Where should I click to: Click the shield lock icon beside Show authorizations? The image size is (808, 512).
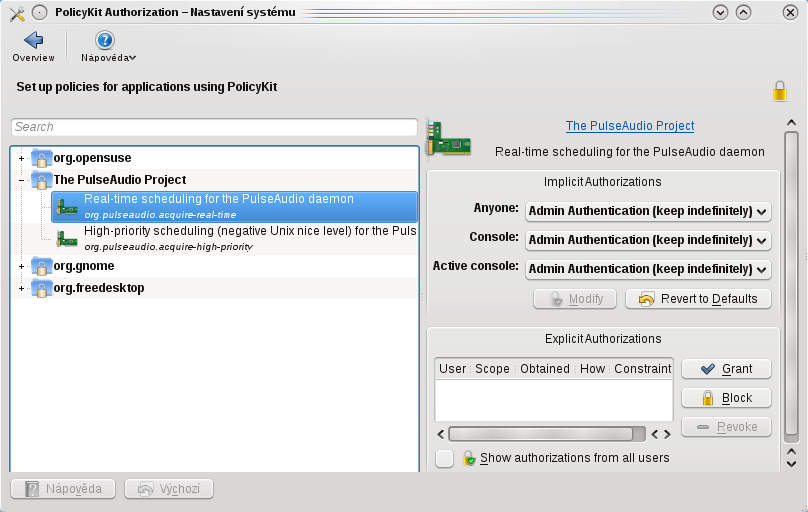pyautogui.click(x=468, y=458)
